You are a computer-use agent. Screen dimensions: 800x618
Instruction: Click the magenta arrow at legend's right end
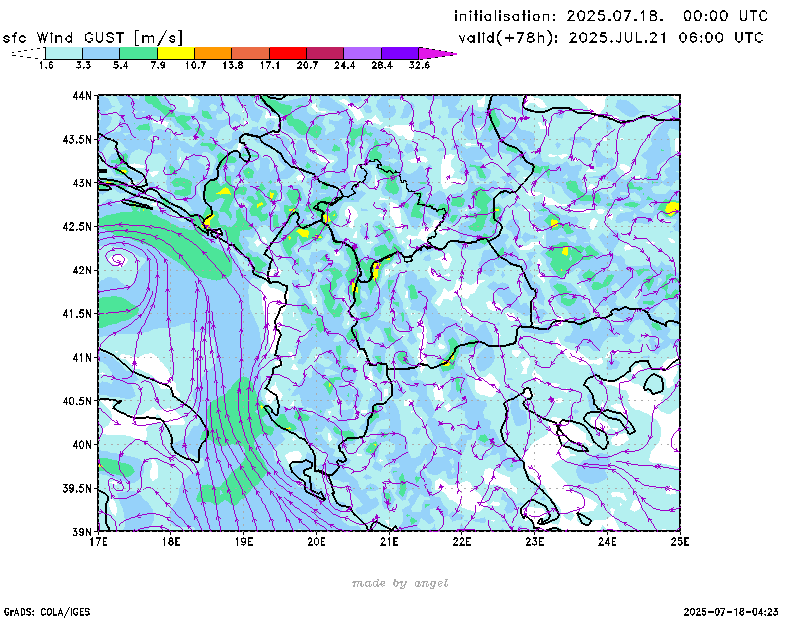point(436,52)
